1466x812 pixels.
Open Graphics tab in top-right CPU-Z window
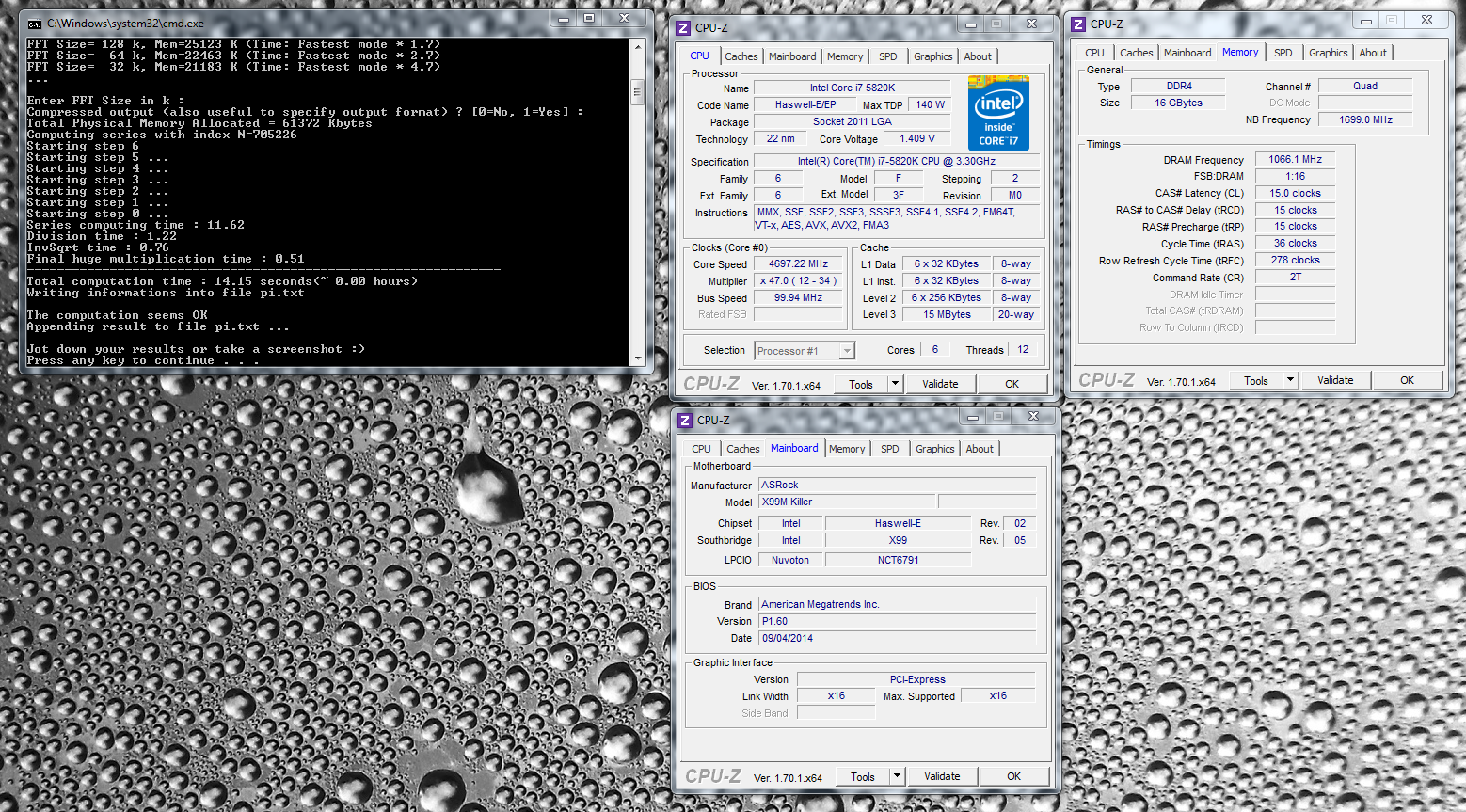1329,53
